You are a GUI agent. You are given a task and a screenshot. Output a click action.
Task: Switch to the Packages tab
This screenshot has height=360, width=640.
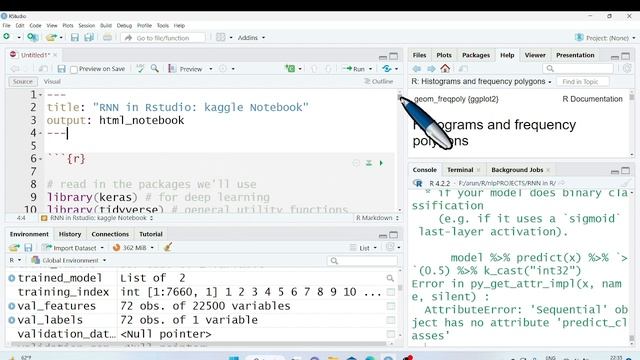476,55
